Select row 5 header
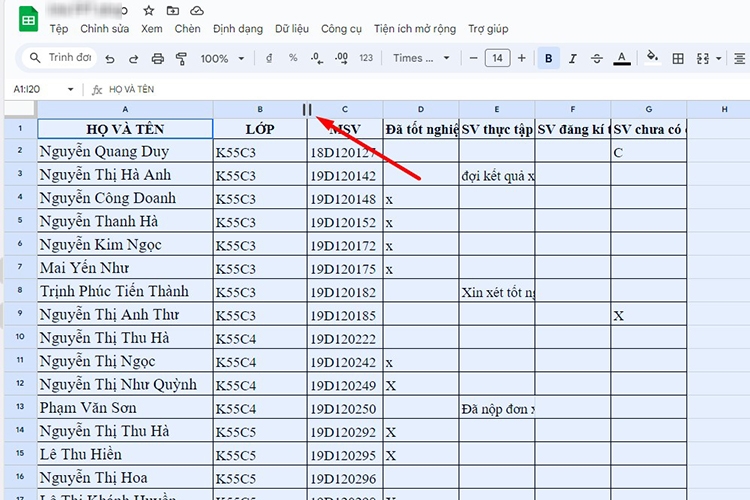 pyautogui.click(x=20, y=221)
